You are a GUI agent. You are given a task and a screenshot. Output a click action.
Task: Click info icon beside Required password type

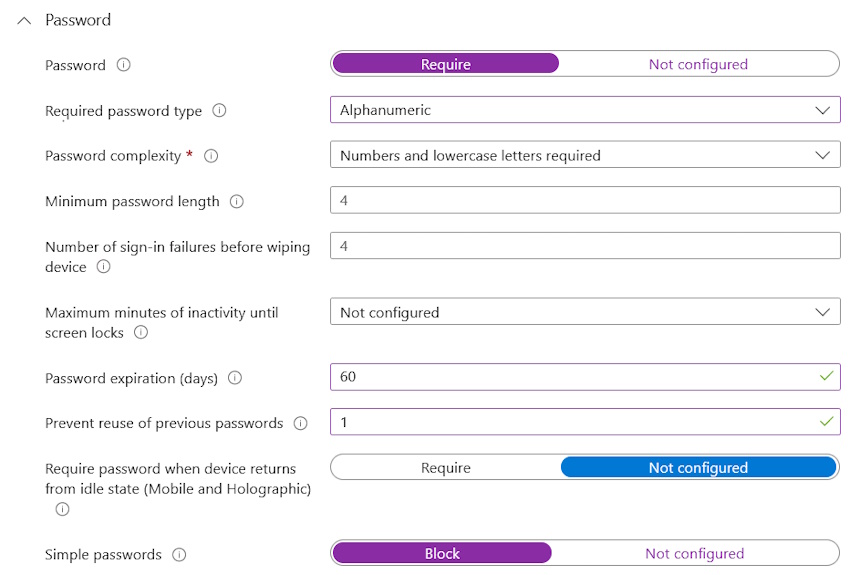point(220,111)
